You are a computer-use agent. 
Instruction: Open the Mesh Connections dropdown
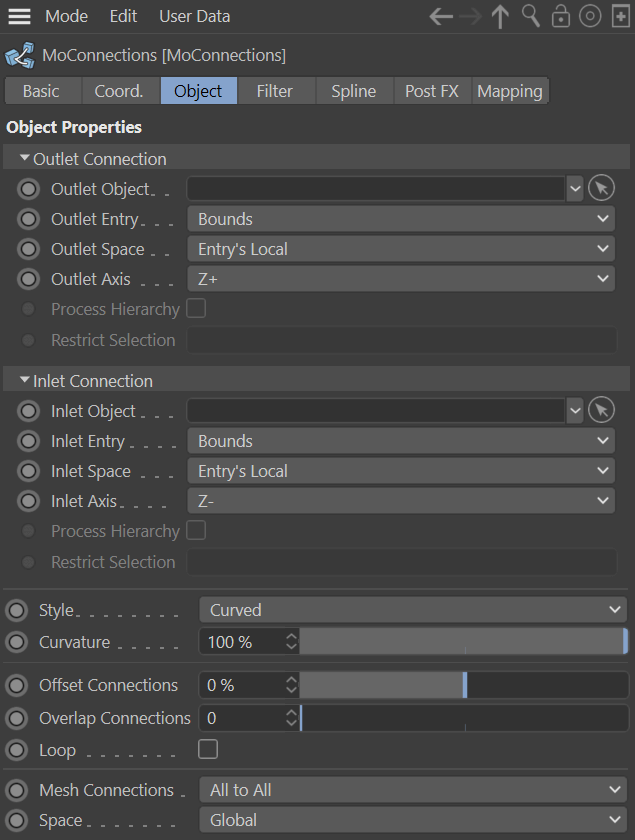(x=413, y=790)
